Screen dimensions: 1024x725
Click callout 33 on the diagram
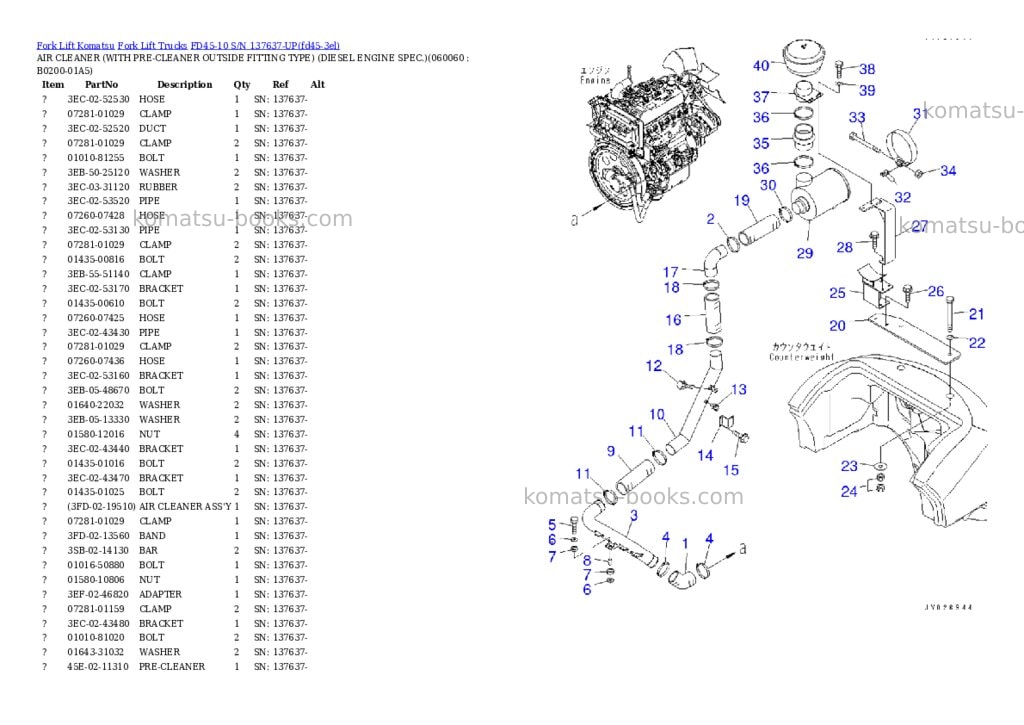[x=857, y=117]
